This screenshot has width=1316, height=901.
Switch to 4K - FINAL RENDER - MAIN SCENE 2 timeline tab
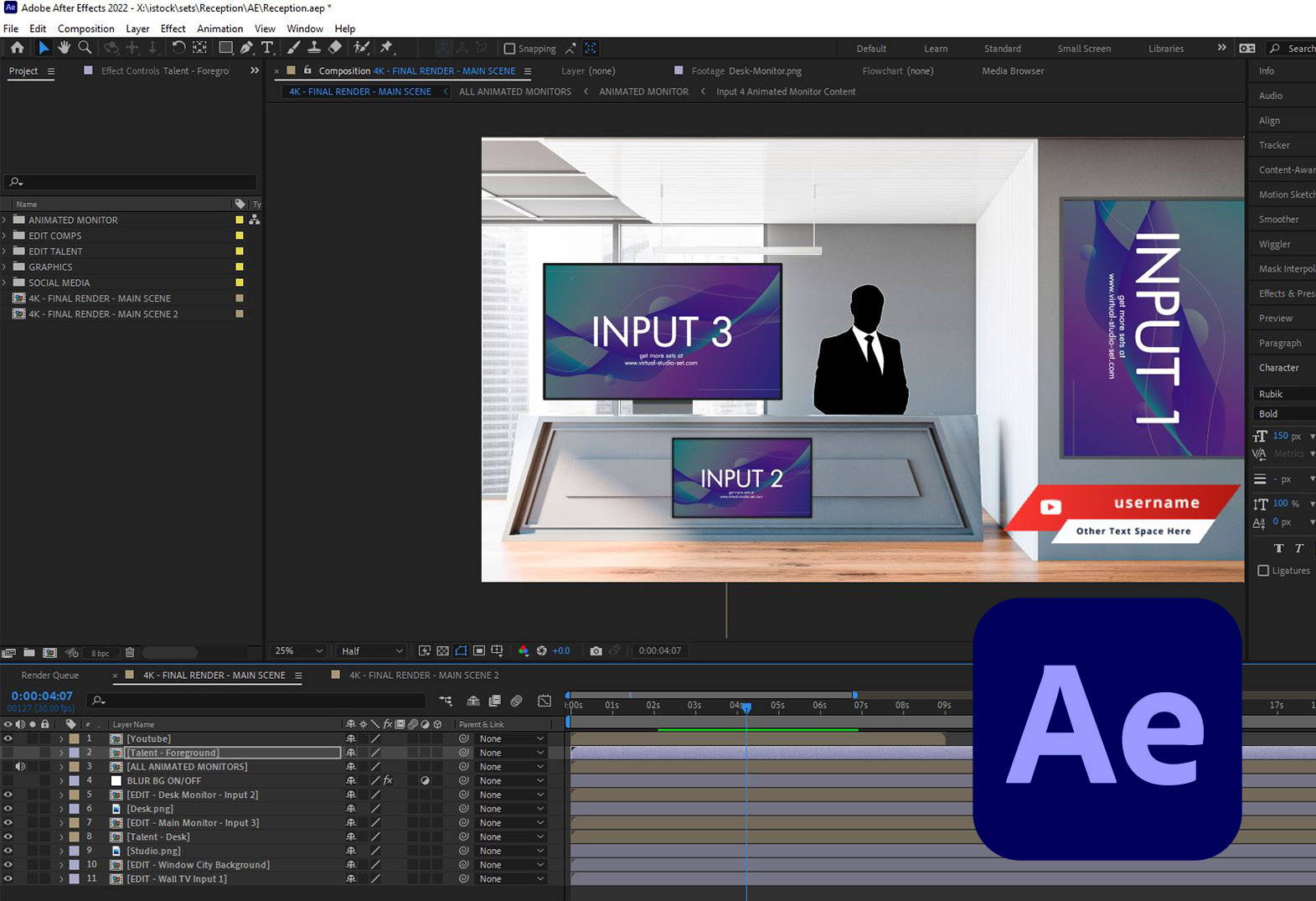click(423, 676)
